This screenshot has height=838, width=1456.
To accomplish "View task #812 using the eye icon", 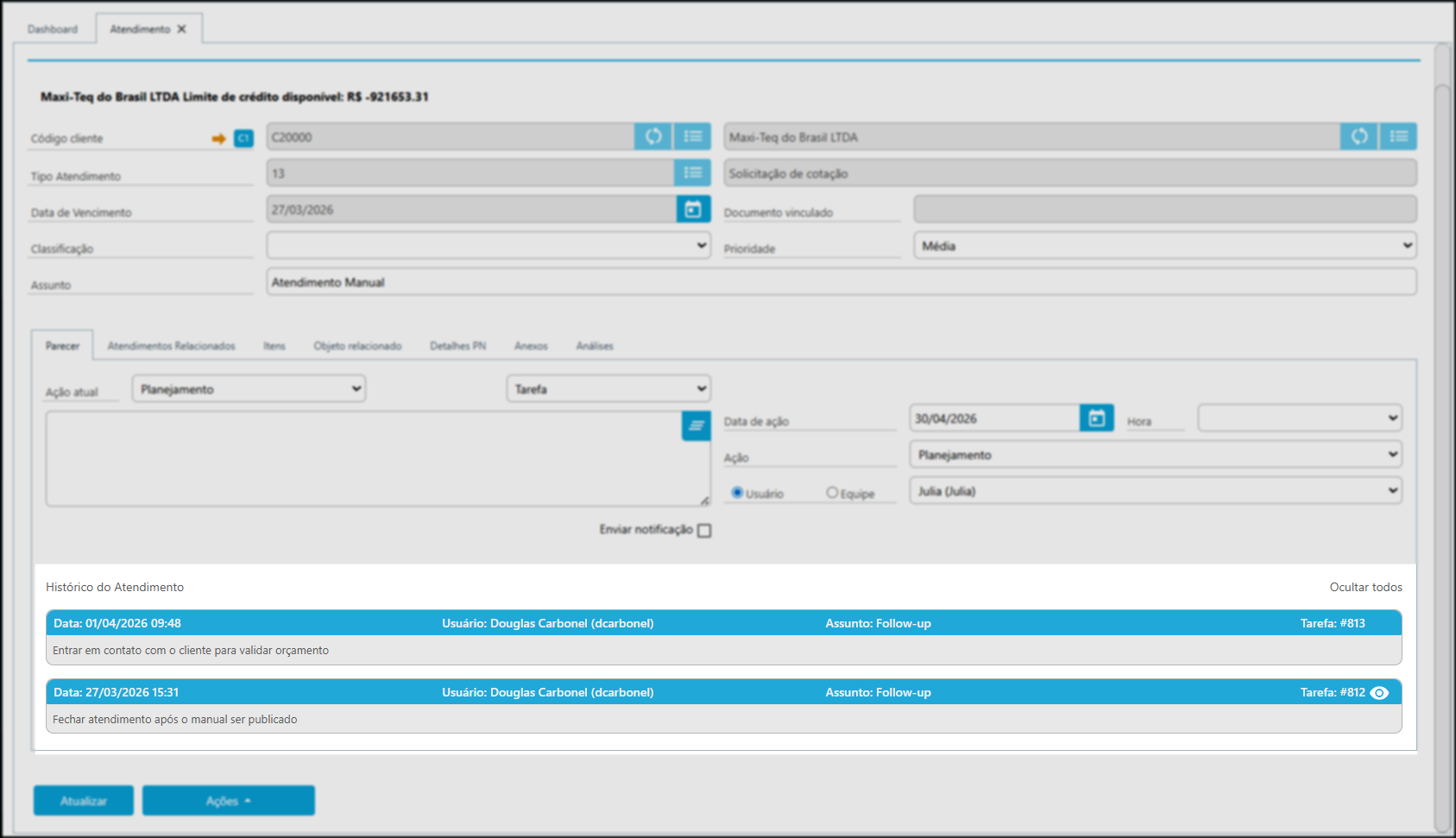I will pos(1379,693).
